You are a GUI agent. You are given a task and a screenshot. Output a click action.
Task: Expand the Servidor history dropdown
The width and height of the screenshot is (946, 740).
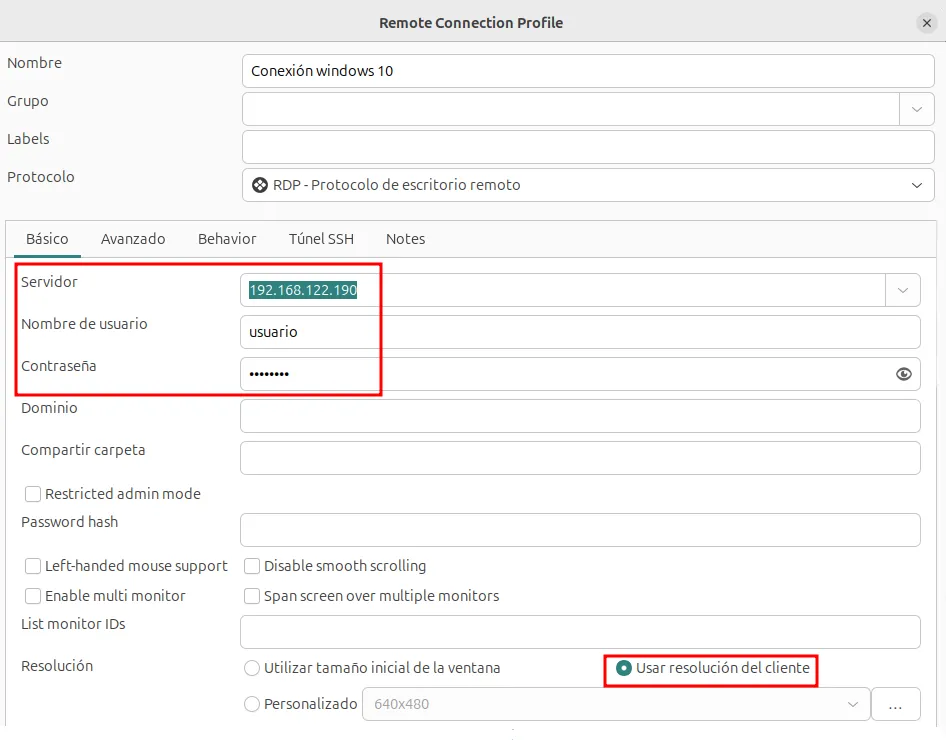(x=902, y=290)
